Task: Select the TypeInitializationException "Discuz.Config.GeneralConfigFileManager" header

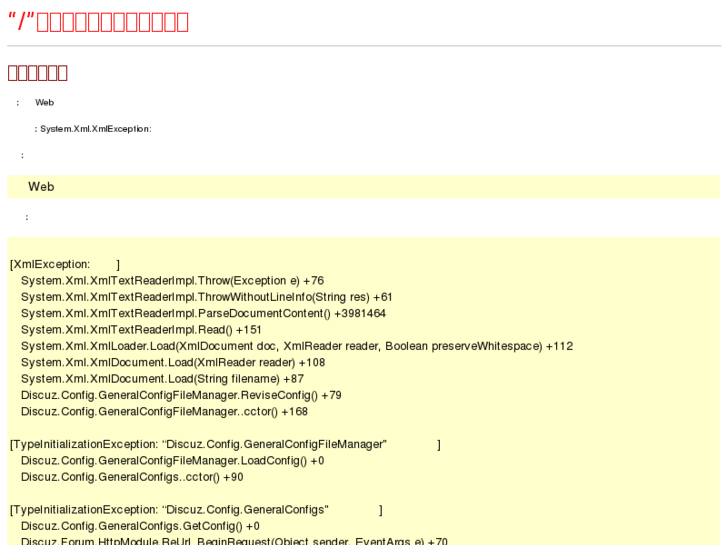Action: [225, 444]
